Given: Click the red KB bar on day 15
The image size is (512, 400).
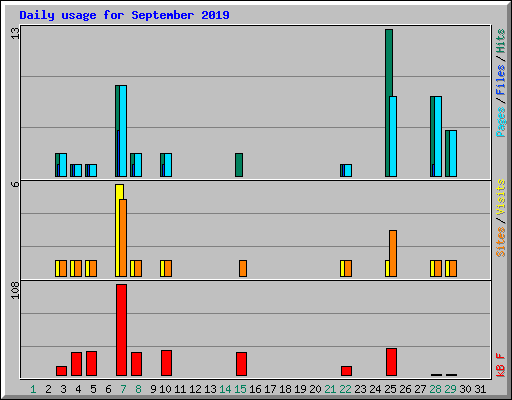Looking at the screenshot, I should (x=241, y=364).
